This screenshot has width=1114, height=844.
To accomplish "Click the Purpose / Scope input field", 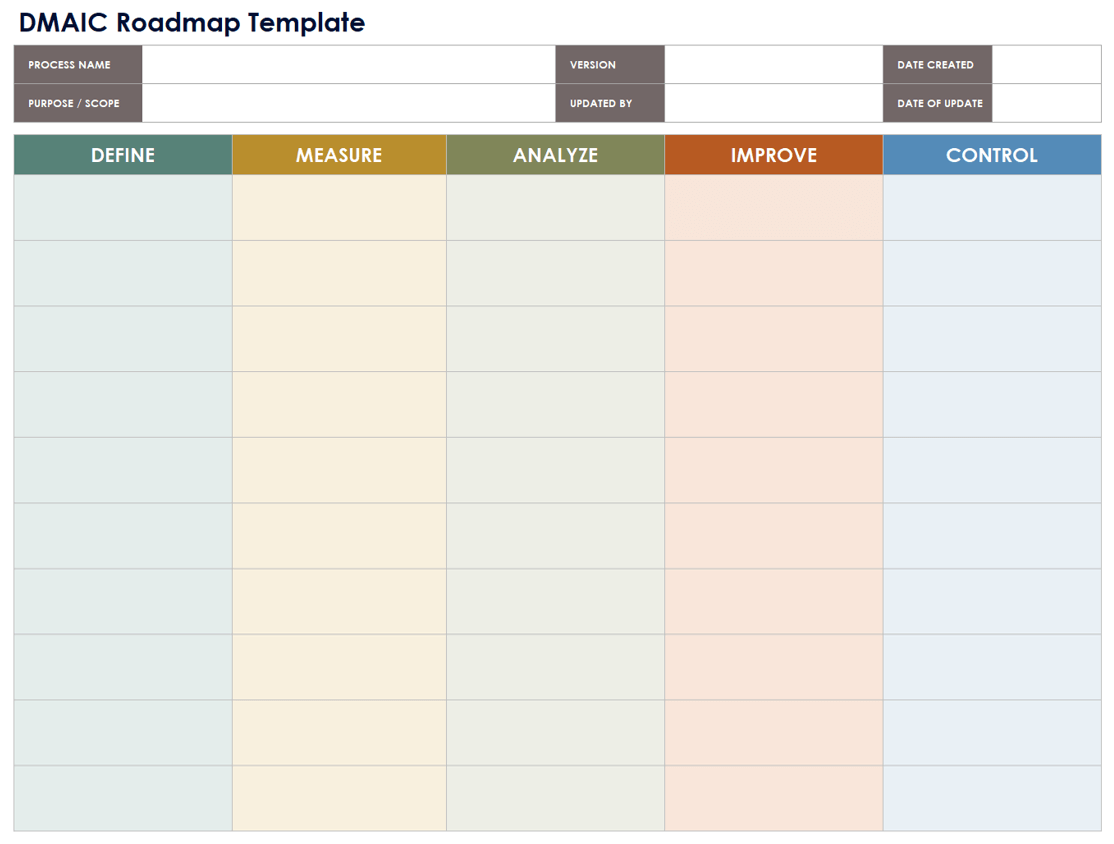I will click(x=348, y=103).
